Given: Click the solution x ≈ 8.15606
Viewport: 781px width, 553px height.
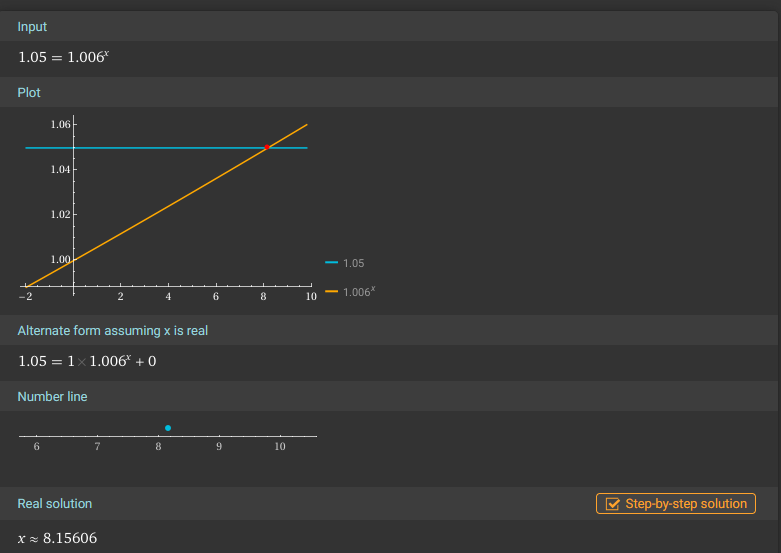Looking at the screenshot, I should tap(57, 538).
